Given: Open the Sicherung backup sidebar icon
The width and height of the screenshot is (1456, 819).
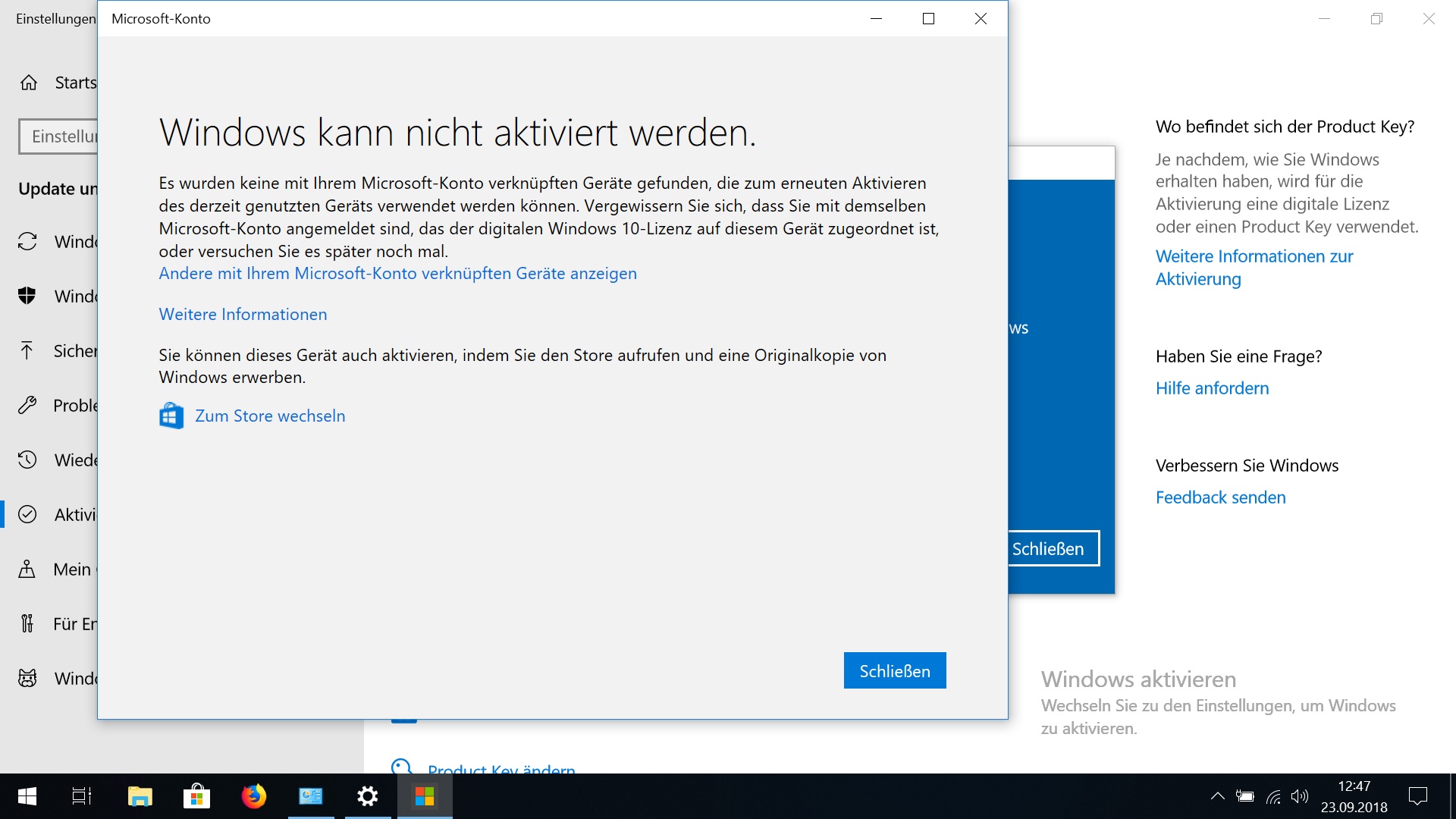Looking at the screenshot, I should pos(27,350).
